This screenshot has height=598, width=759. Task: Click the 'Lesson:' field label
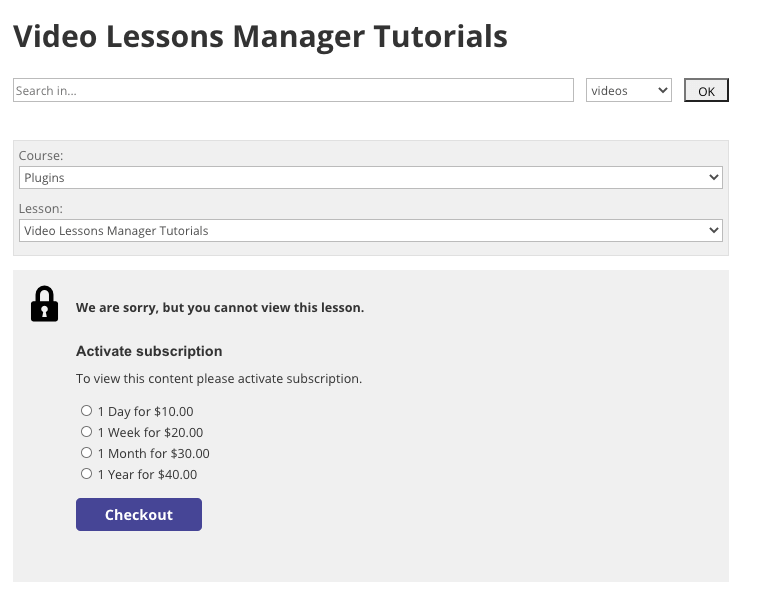tap(41, 209)
